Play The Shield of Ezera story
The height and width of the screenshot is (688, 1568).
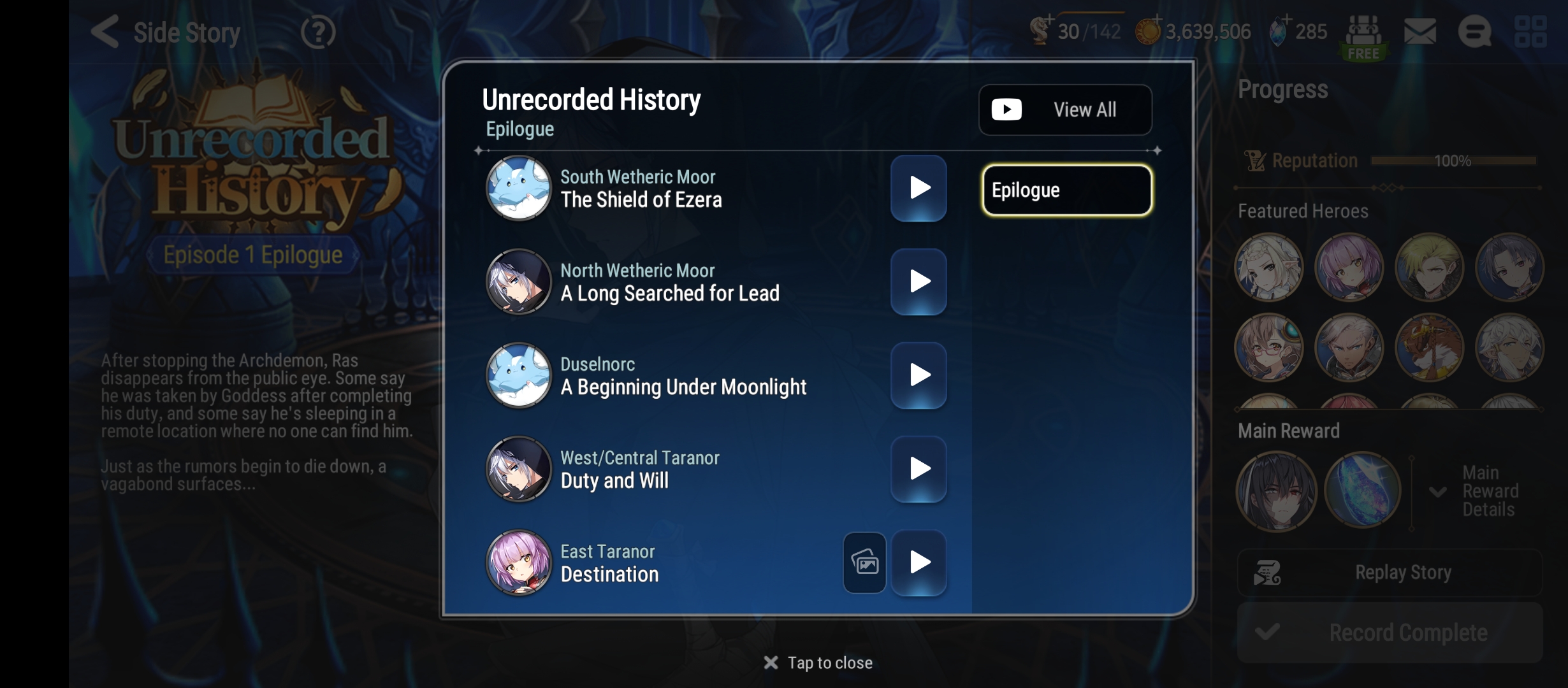918,188
